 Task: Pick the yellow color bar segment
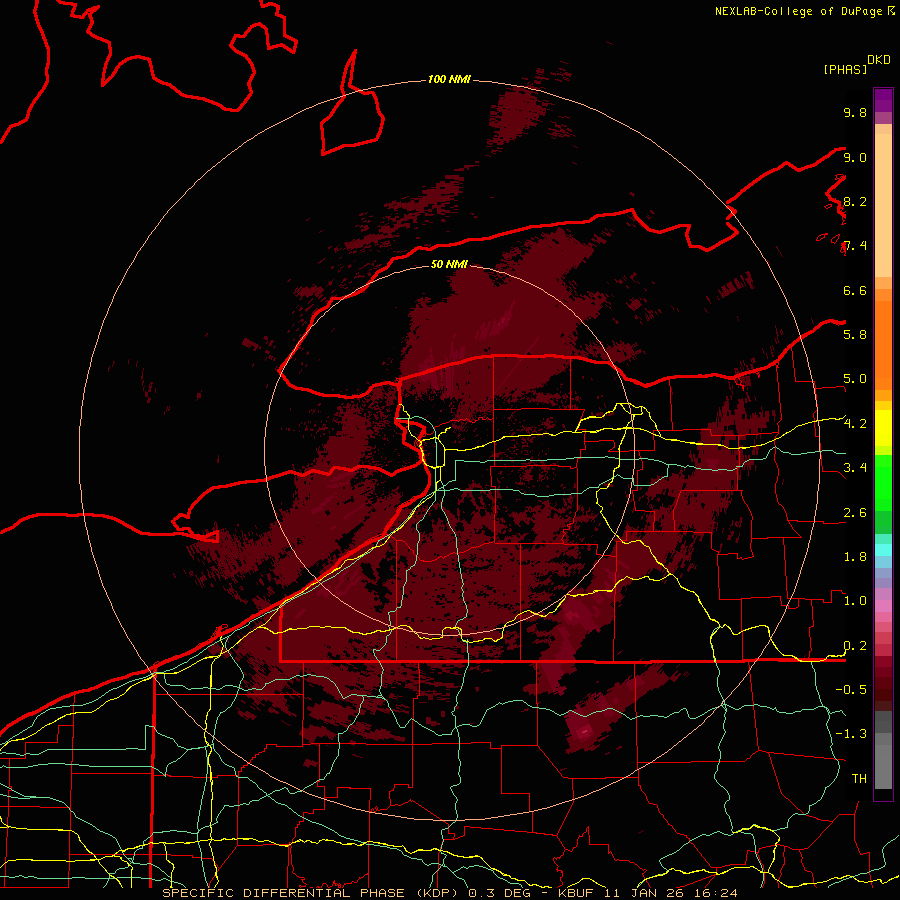point(883,428)
